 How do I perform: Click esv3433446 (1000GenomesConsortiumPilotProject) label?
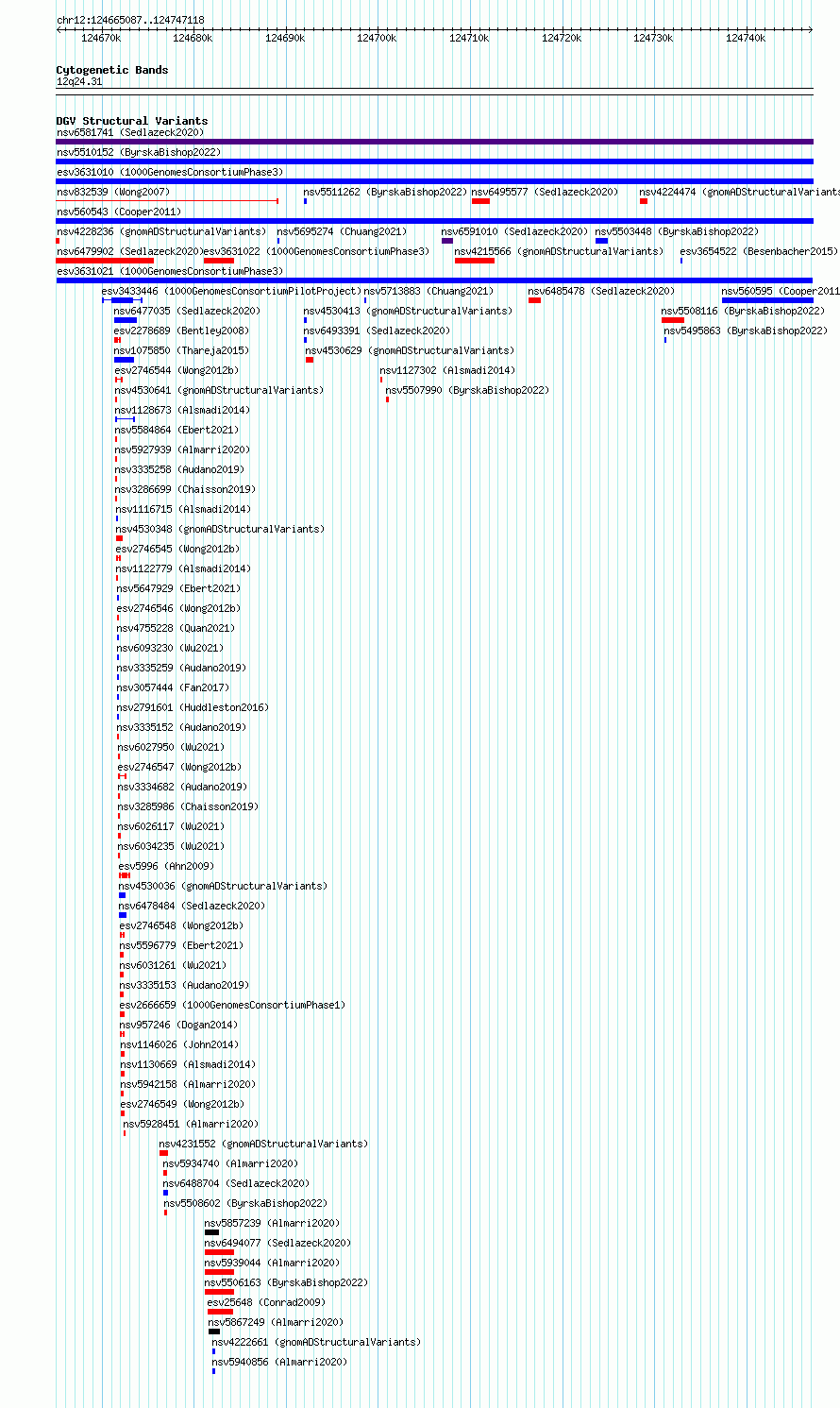232,291
